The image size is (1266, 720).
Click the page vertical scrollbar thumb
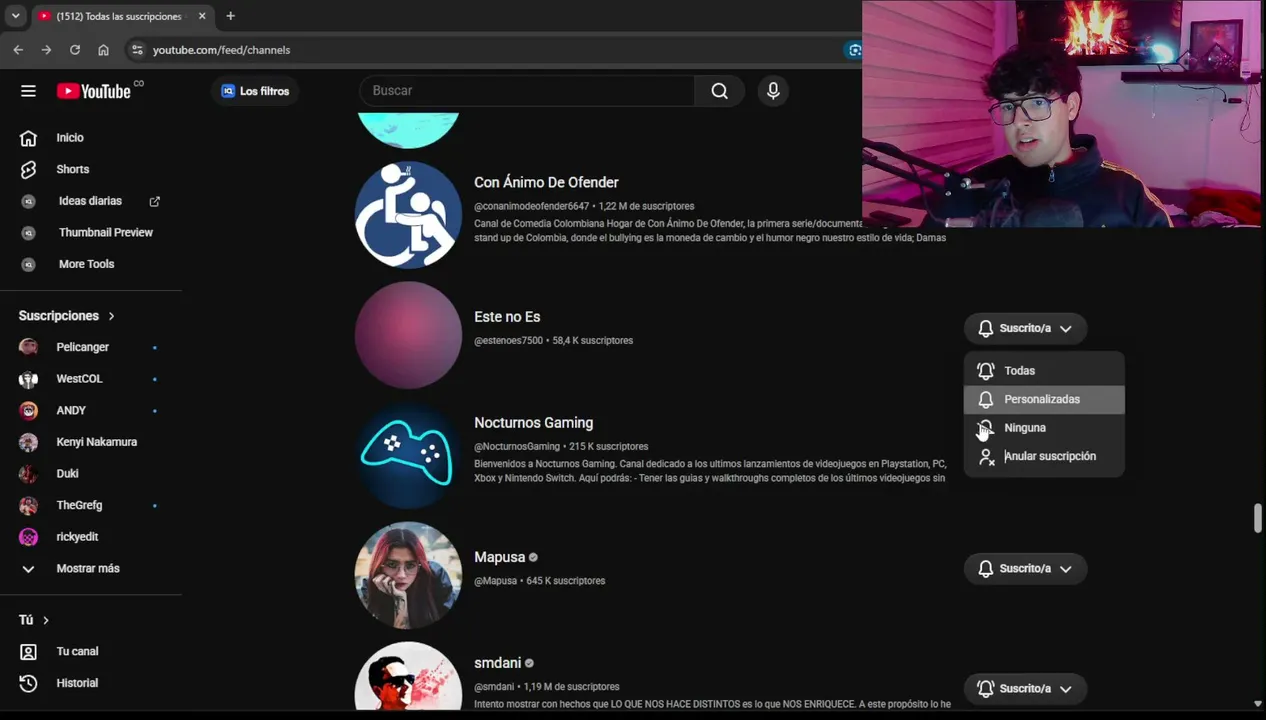point(1258,519)
